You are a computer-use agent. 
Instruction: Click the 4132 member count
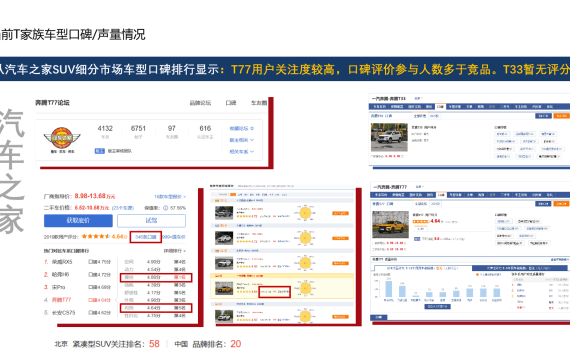(x=105, y=128)
